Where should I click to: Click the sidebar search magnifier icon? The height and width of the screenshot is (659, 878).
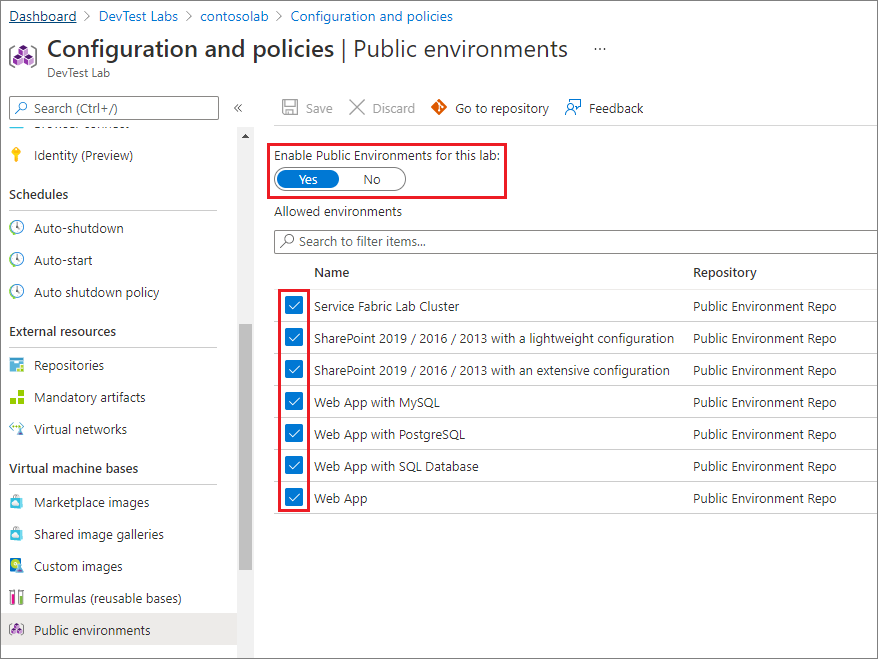21,108
